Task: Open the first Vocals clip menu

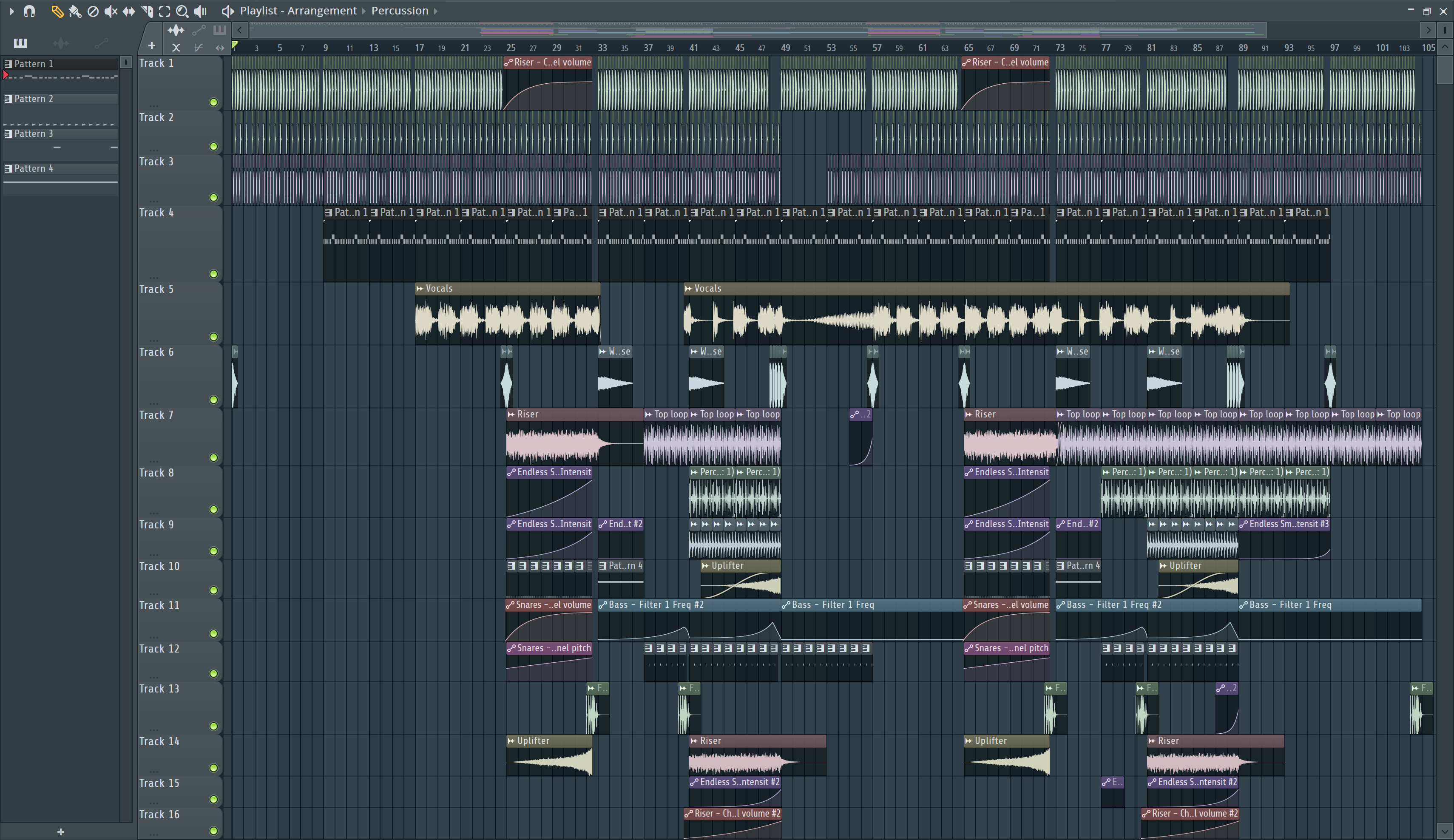Action: (420, 289)
